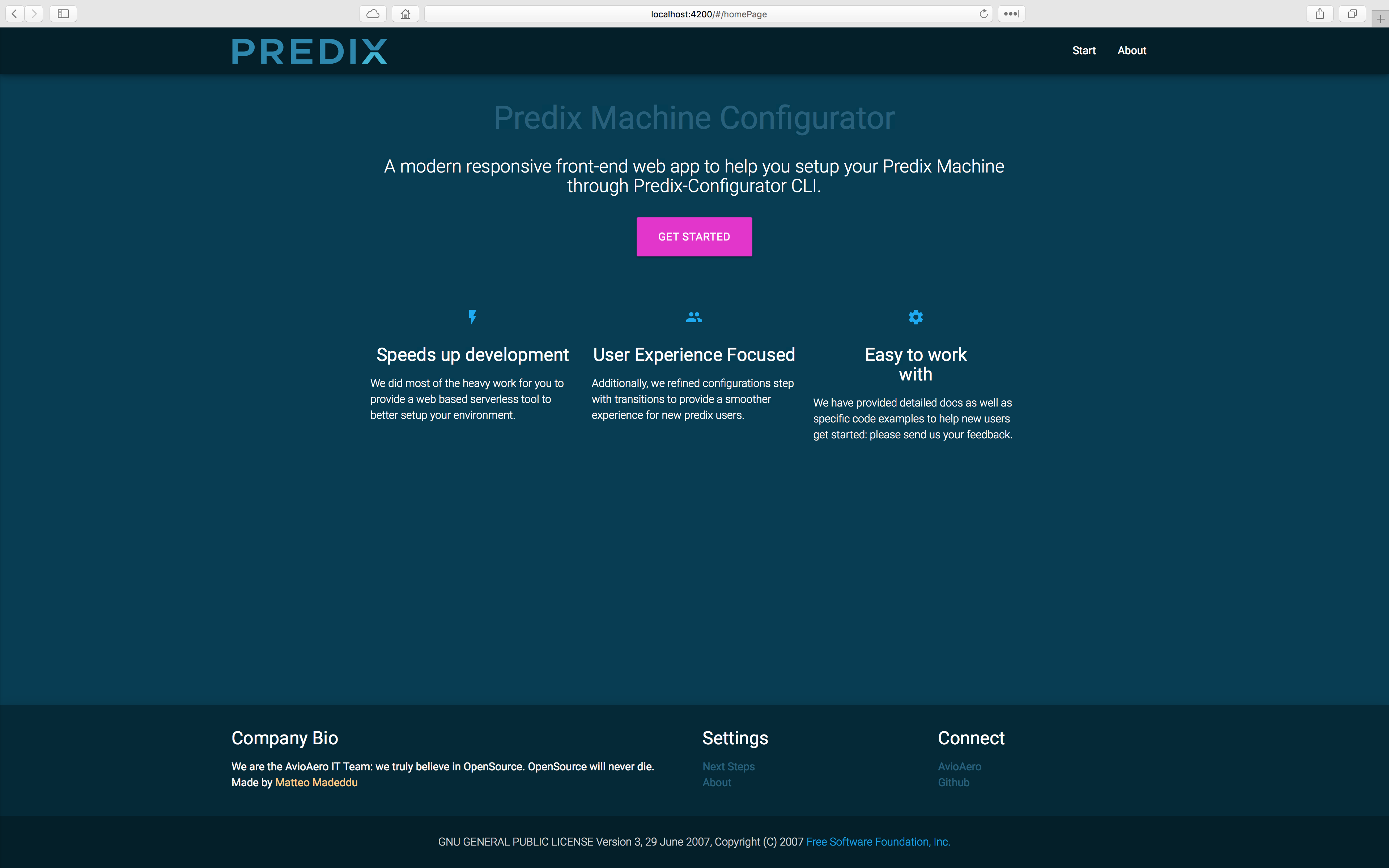The height and width of the screenshot is (868, 1389).
Task: Go back using browser back arrow
Action: 14,14
